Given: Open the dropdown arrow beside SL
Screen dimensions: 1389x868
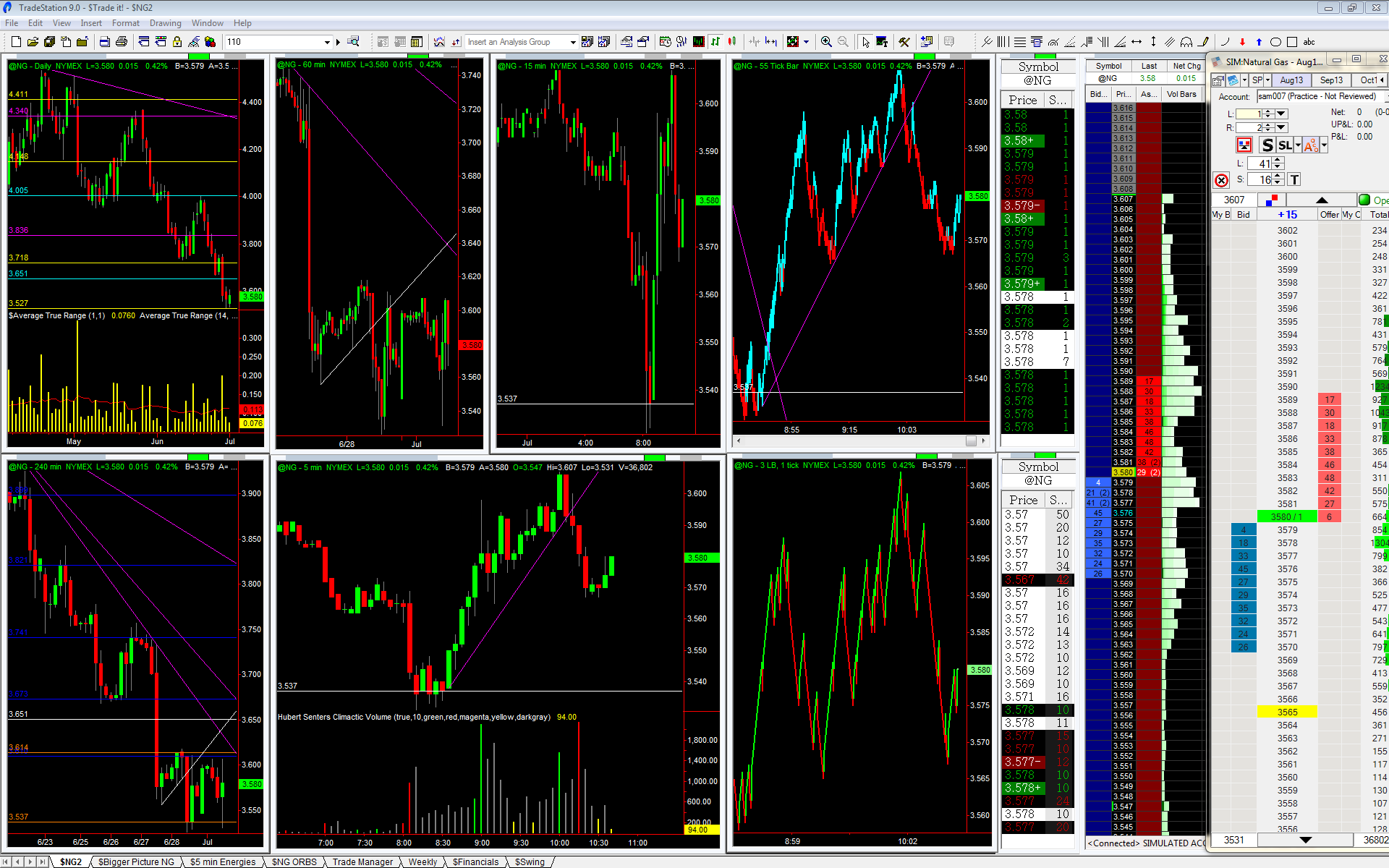Looking at the screenshot, I should (x=1298, y=145).
